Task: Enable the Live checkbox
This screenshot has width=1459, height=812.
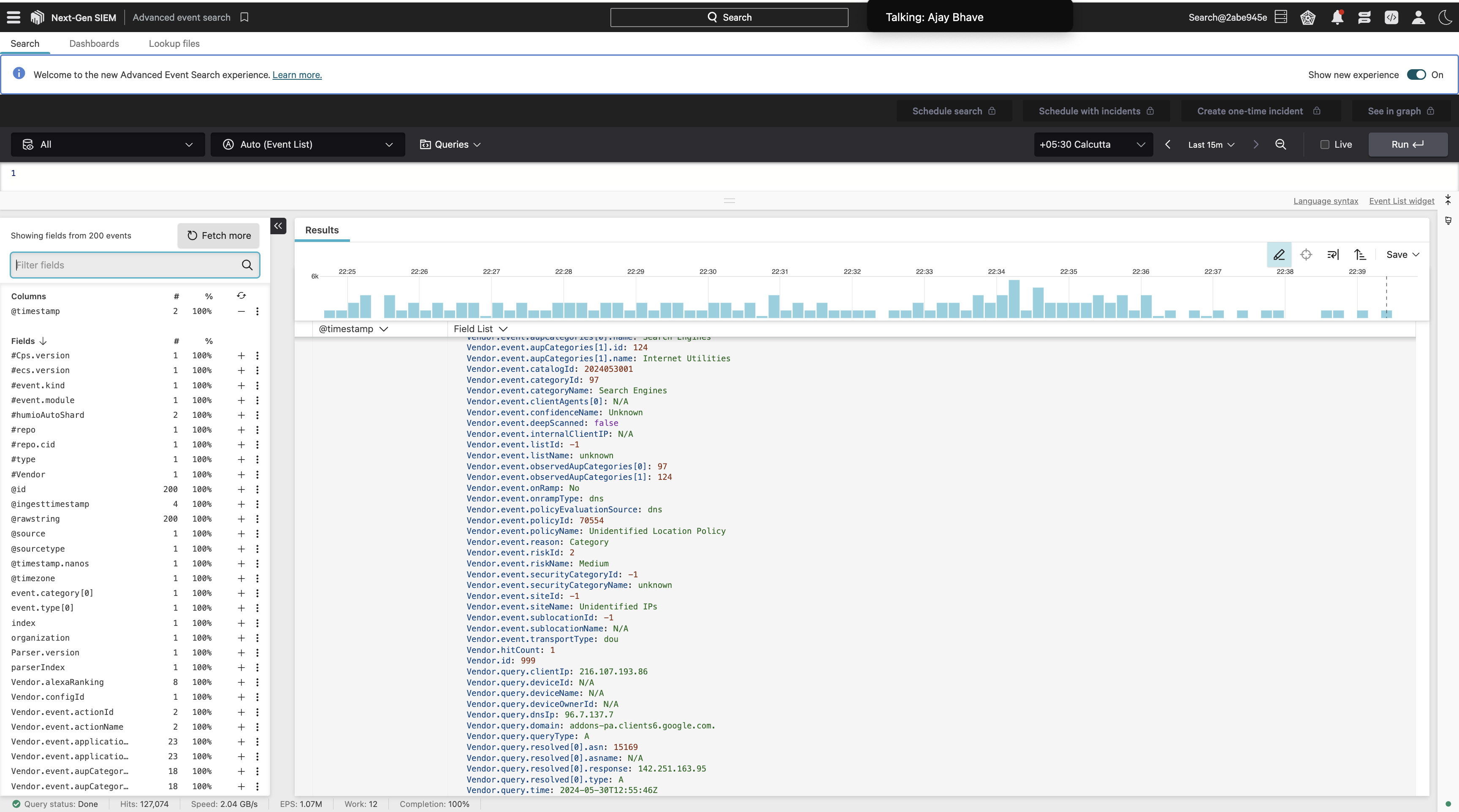Action: pyautogui.click(x=1325, y=145)
